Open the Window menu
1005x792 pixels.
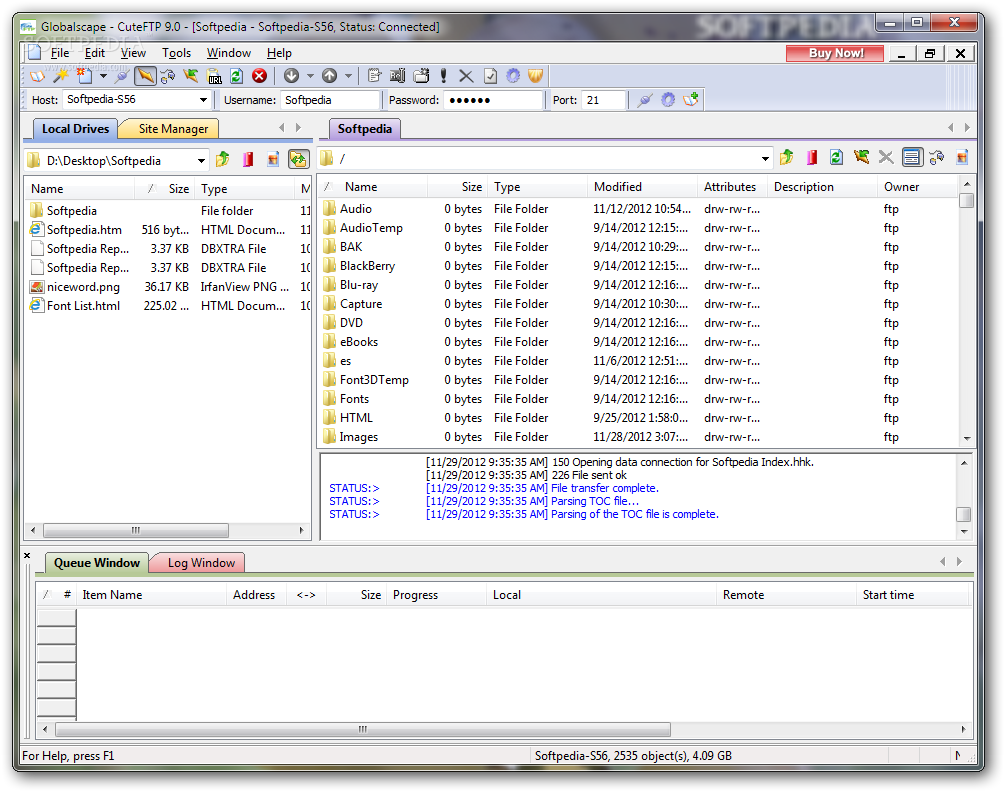coord(228,53)
